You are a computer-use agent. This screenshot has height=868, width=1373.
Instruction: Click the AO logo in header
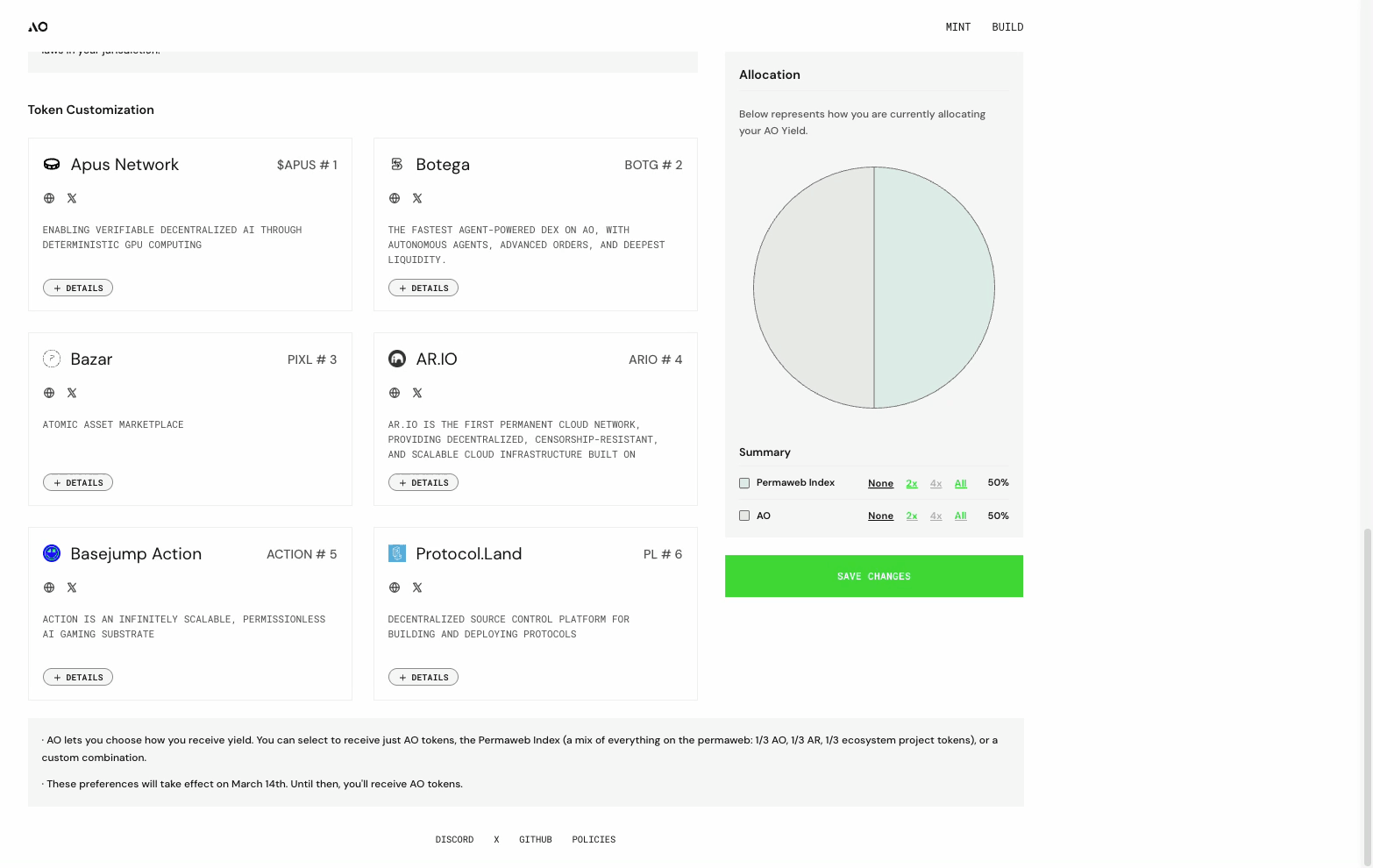click(38, 27)
